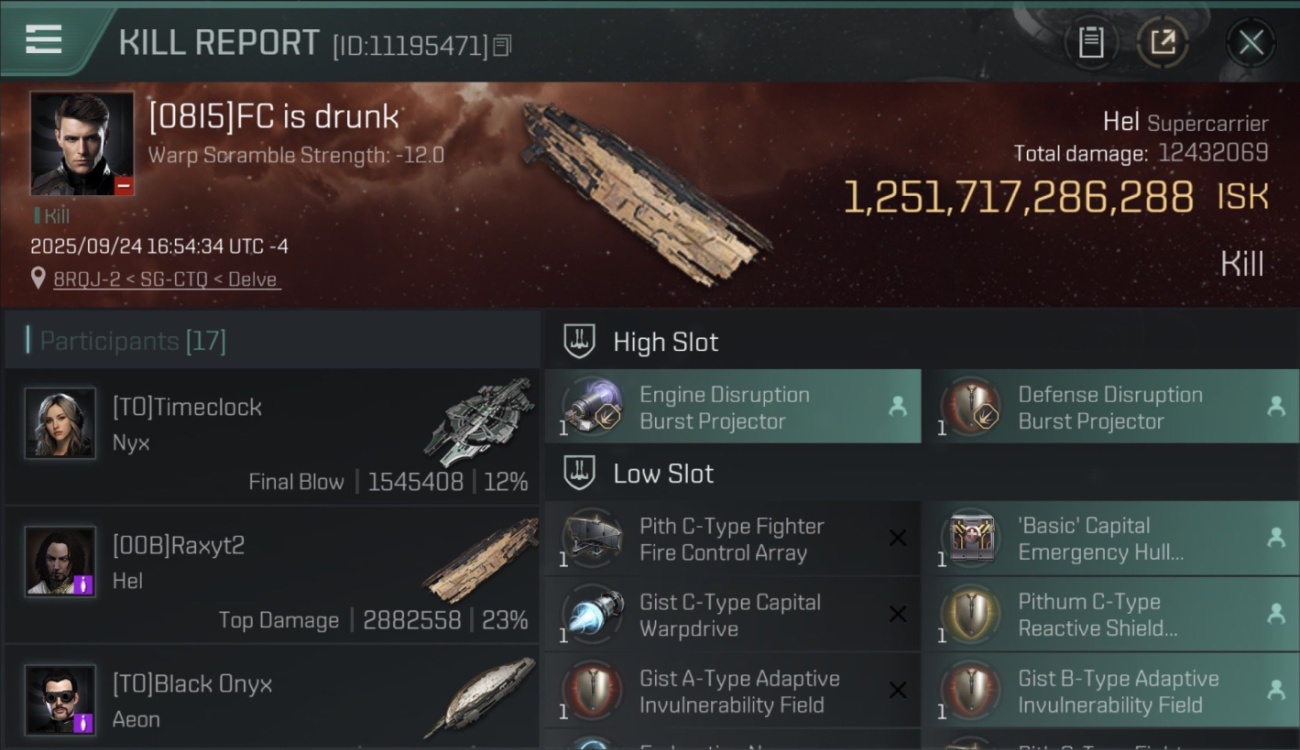1300x750 pixels.
Task: Close the kill report window
Action: point(1250,42)
